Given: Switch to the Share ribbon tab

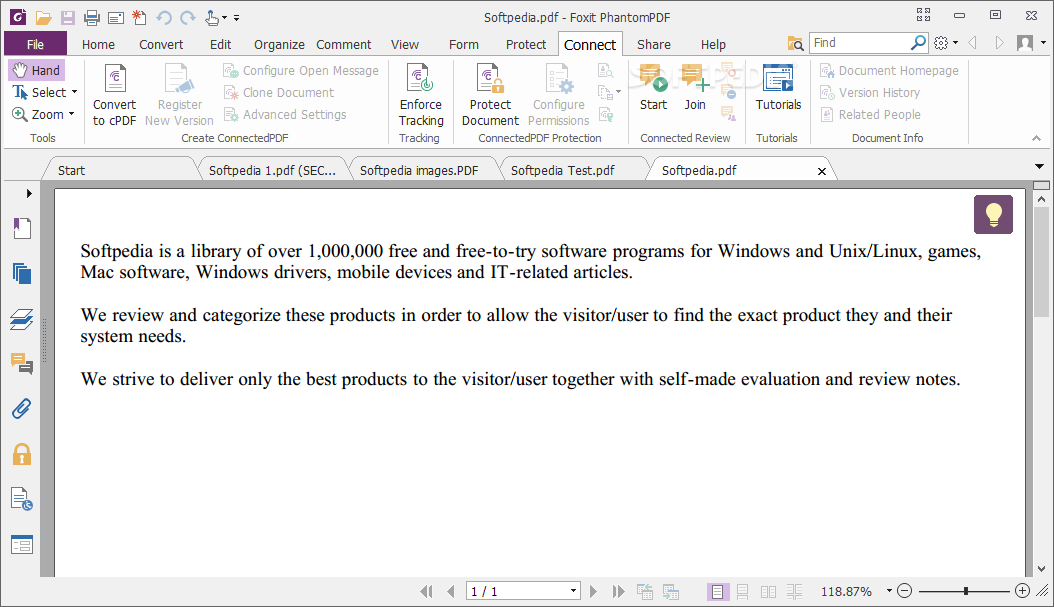Looking at the screenshot, I should coord(653,44).
